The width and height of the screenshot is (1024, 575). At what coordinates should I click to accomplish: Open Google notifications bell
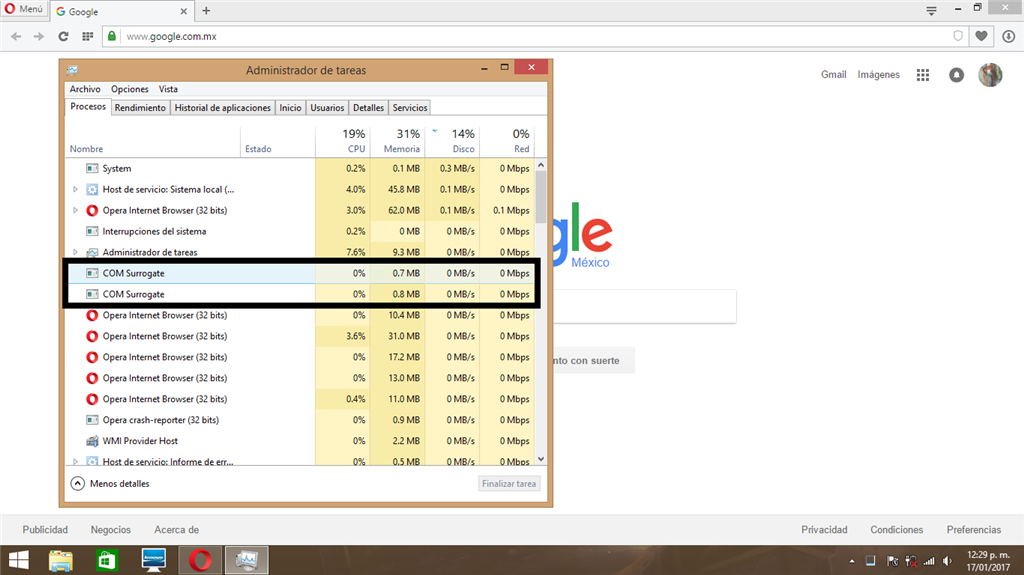pyautogui.click(x=956, y=75)
